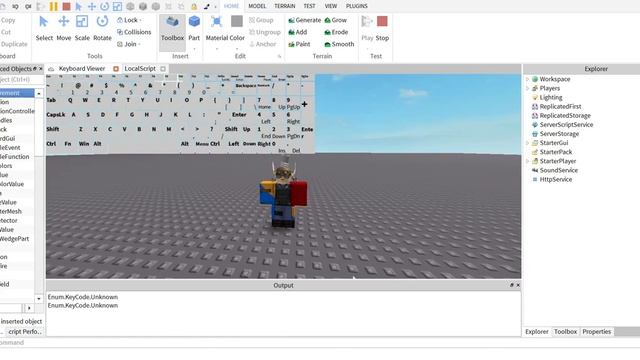
Task: Toggle Collisions in the Tools group
Action: (x=134, y=32)
